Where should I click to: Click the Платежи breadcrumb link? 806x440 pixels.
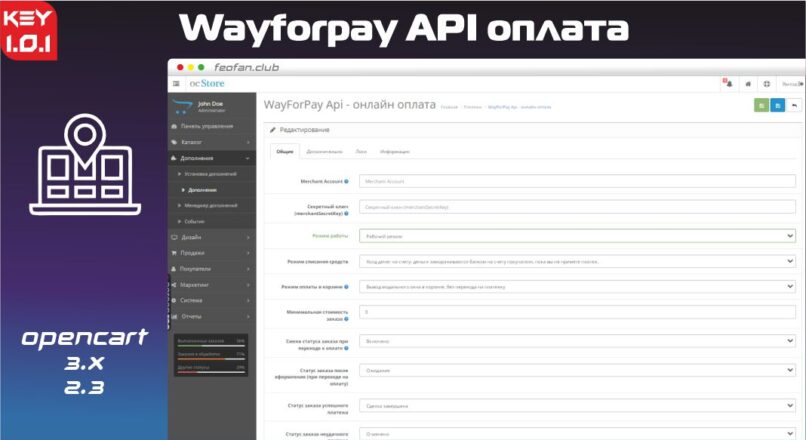pos(473,107)
